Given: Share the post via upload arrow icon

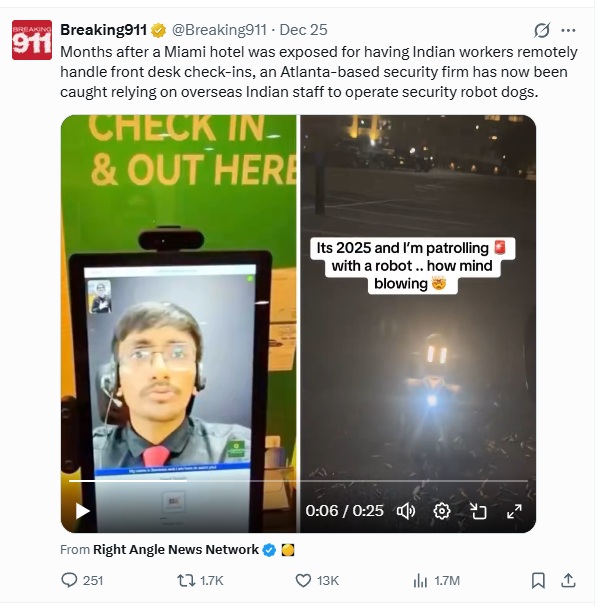Looking at the screenshot, I should (568, 580).
